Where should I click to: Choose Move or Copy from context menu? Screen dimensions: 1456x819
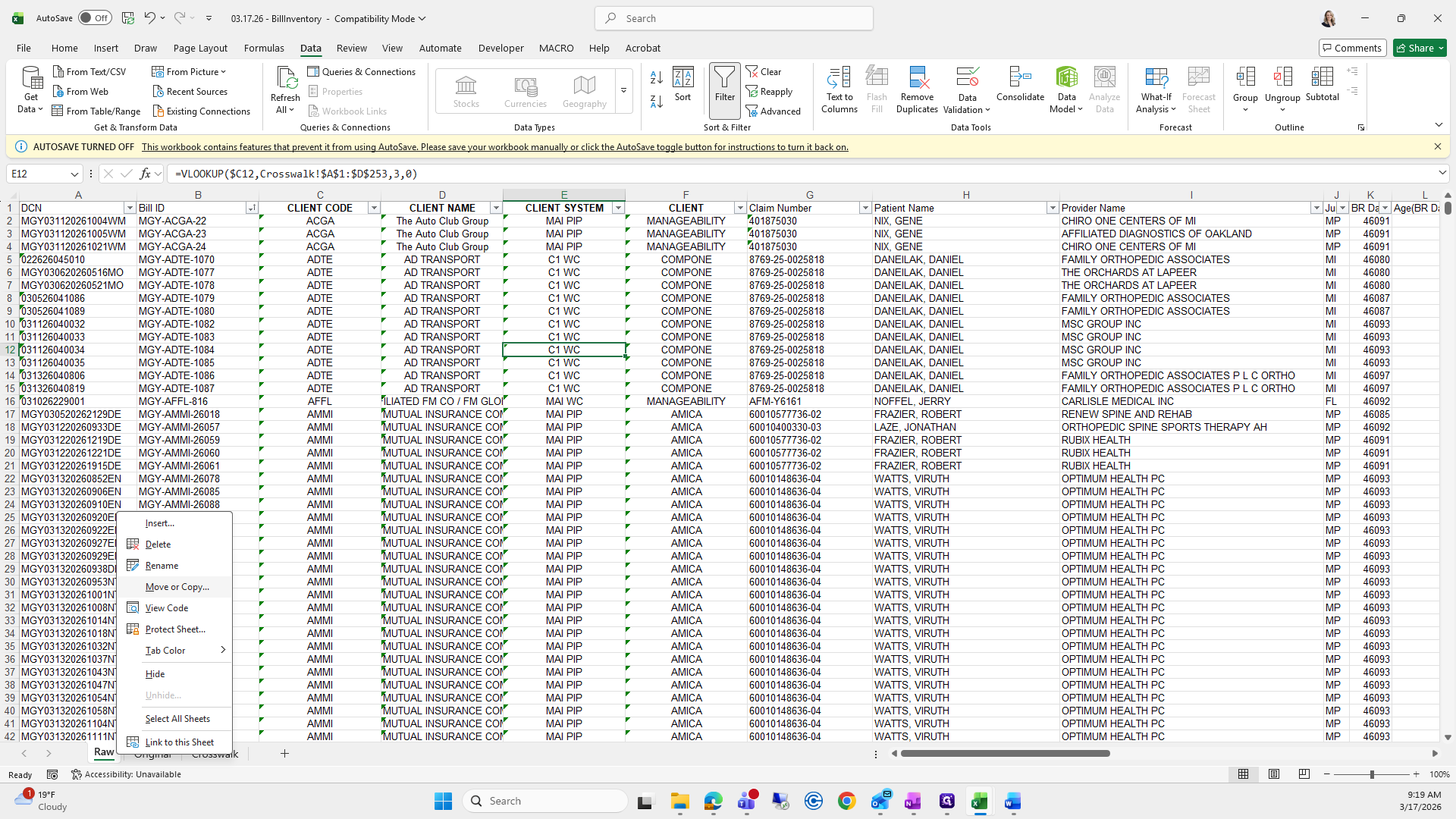pos(177,587)
